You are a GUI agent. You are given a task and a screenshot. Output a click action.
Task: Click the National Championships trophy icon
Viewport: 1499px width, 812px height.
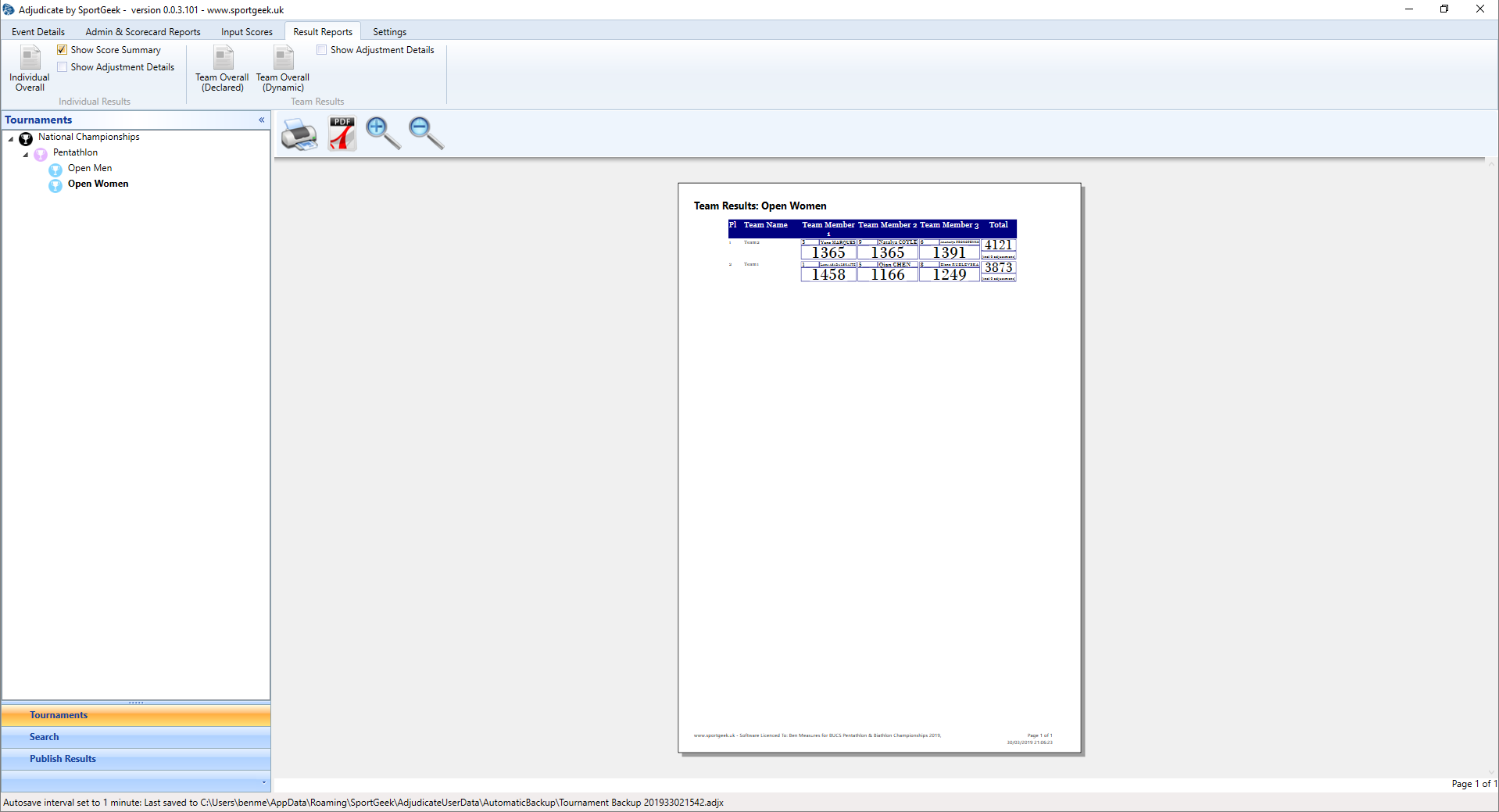[x=26, y=138]
